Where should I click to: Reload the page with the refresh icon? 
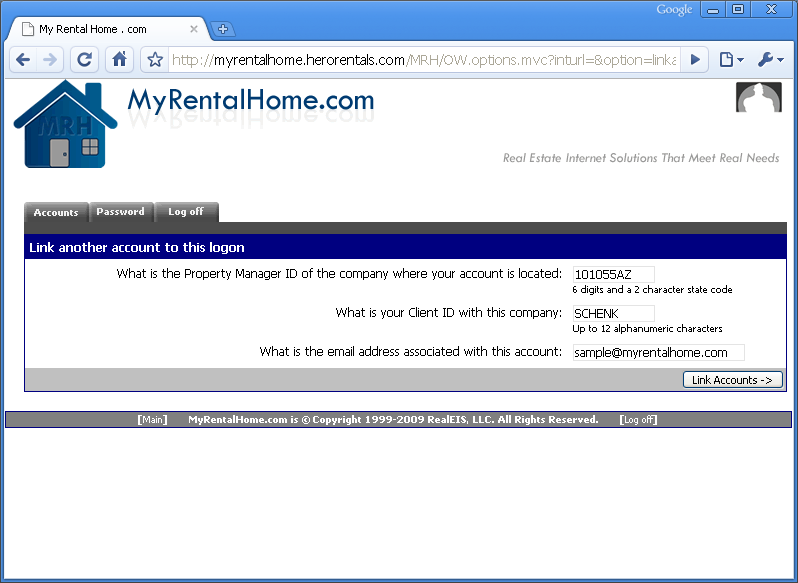click(84, 60)
